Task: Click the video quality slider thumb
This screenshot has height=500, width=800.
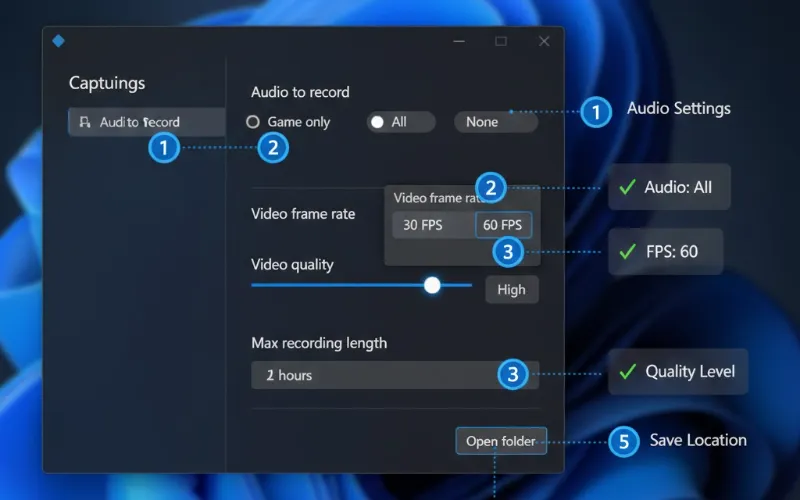Action: point(432,285)
